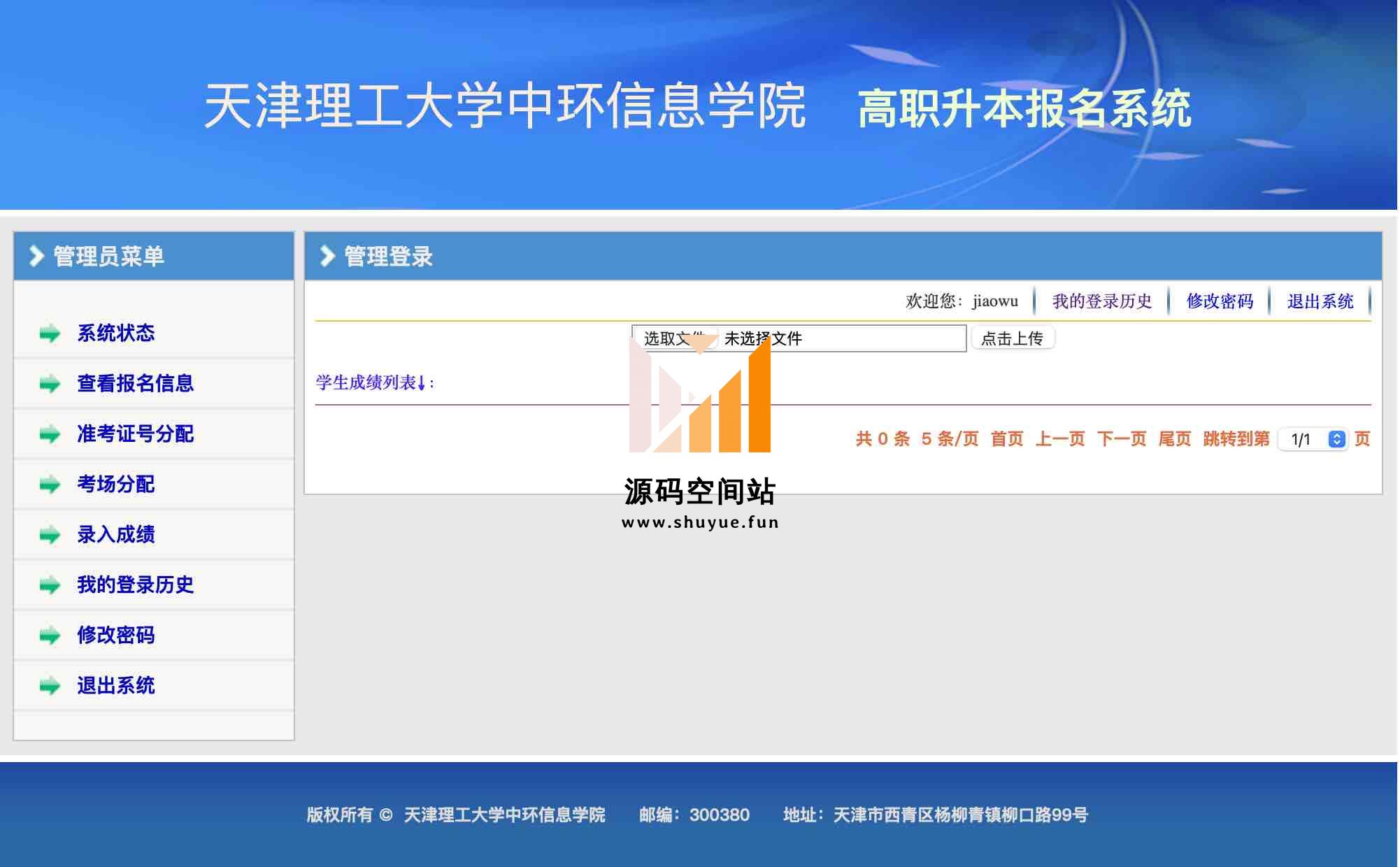Viewport: 1400px width, 867px height.
Task: Go to 尾页 in the pagination
Action: tap(1175, 439)
